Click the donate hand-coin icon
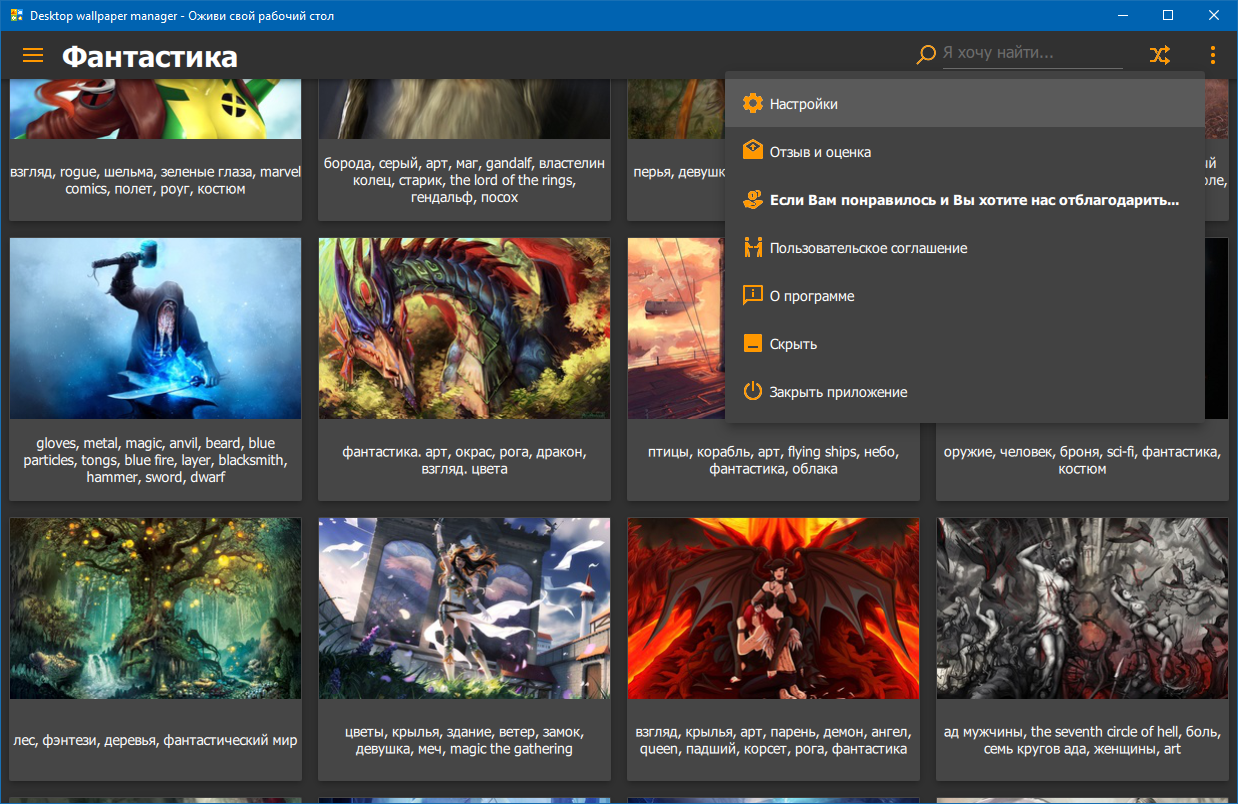 click(x=753, y=199)
